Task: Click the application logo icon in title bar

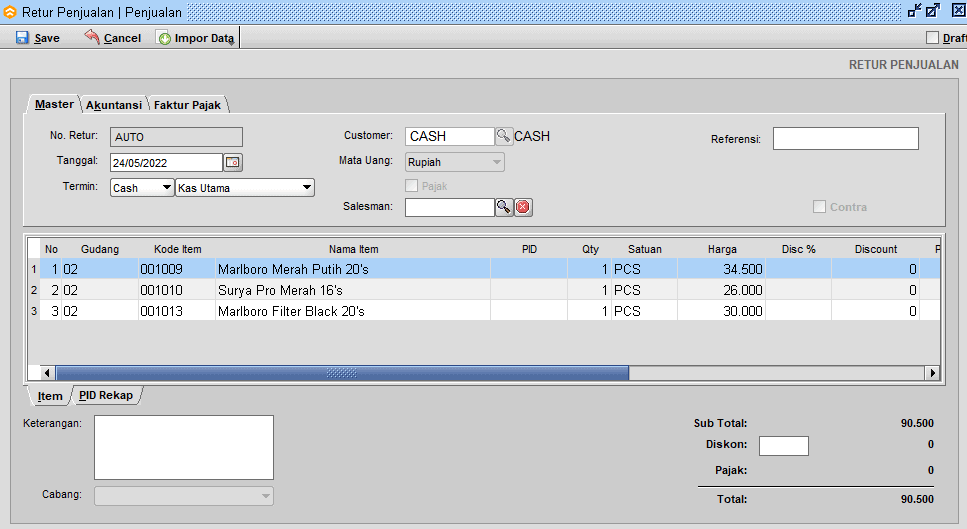Action: [10, 12]
